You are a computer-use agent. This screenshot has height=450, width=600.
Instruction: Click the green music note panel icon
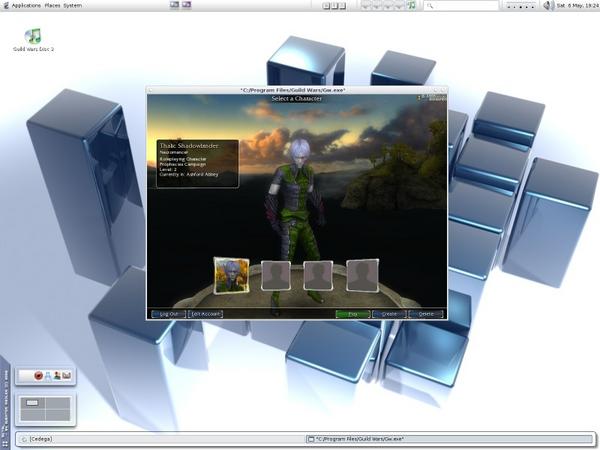pos(412,5)
